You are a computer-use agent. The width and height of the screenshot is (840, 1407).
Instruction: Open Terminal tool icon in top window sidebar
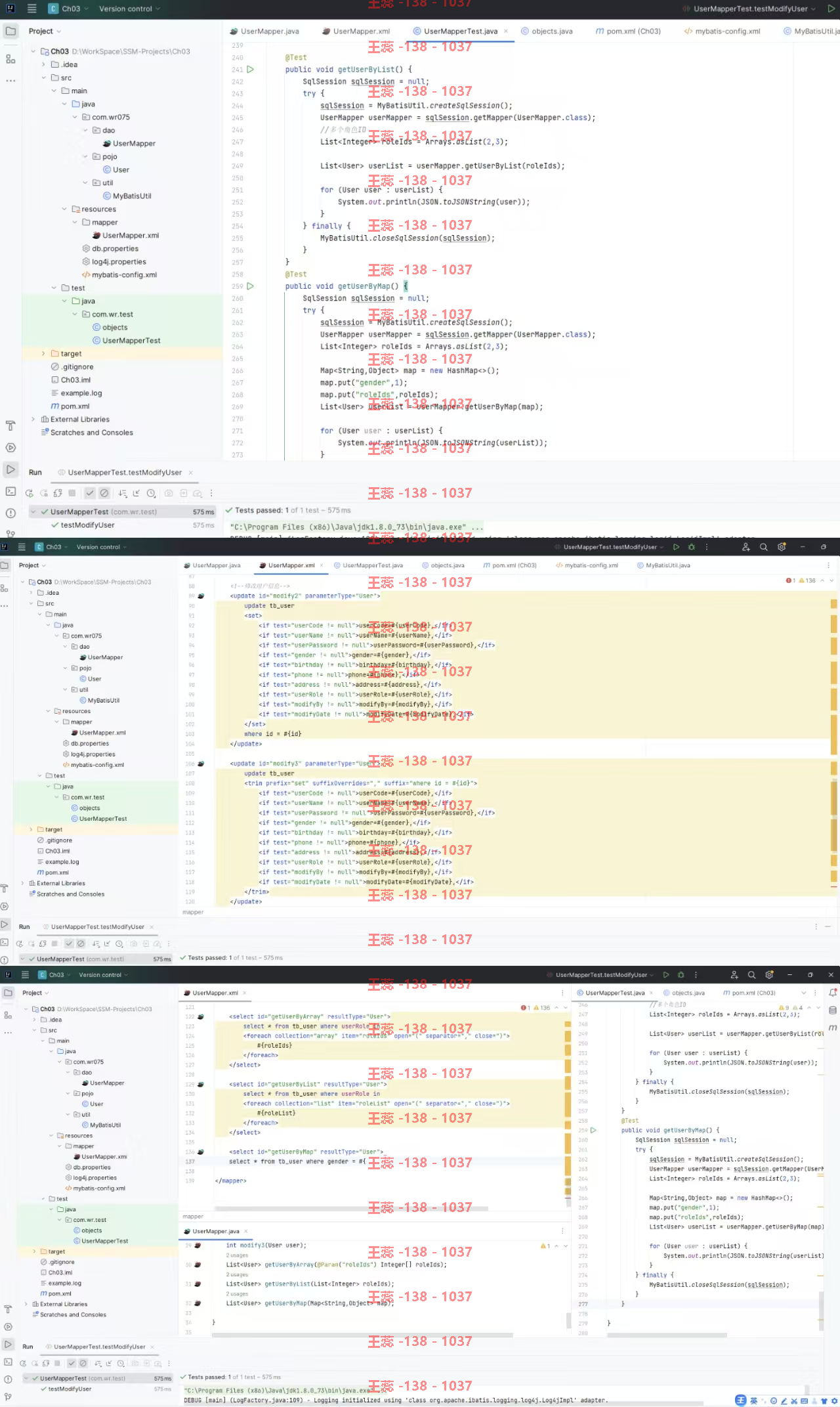10,491
